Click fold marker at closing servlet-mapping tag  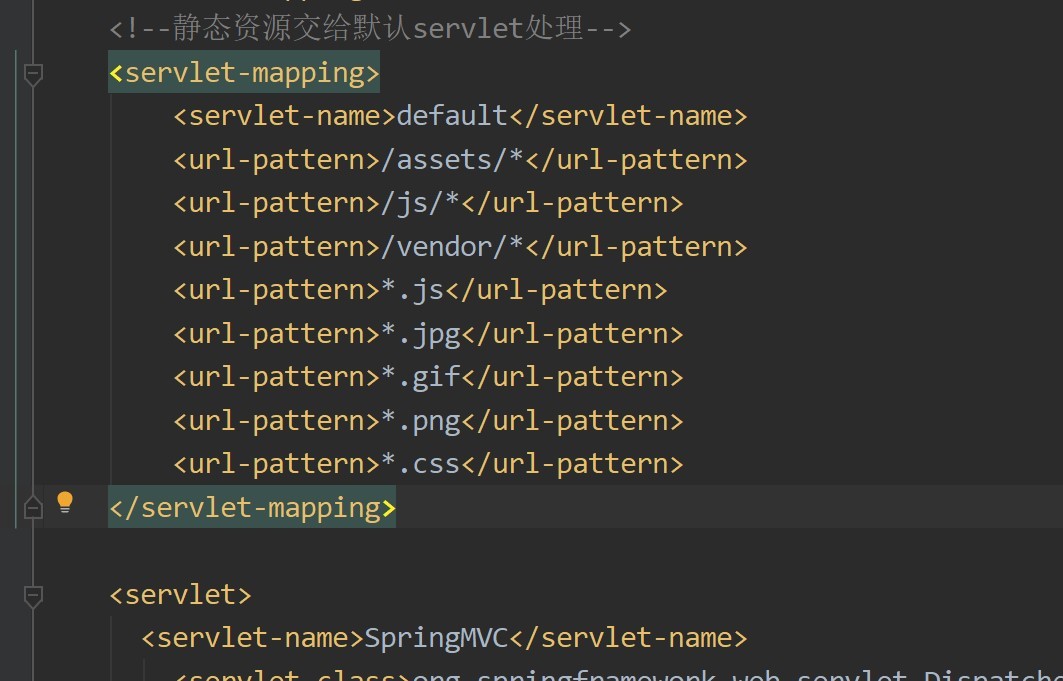pyautogui.click(x=33, y=508)
